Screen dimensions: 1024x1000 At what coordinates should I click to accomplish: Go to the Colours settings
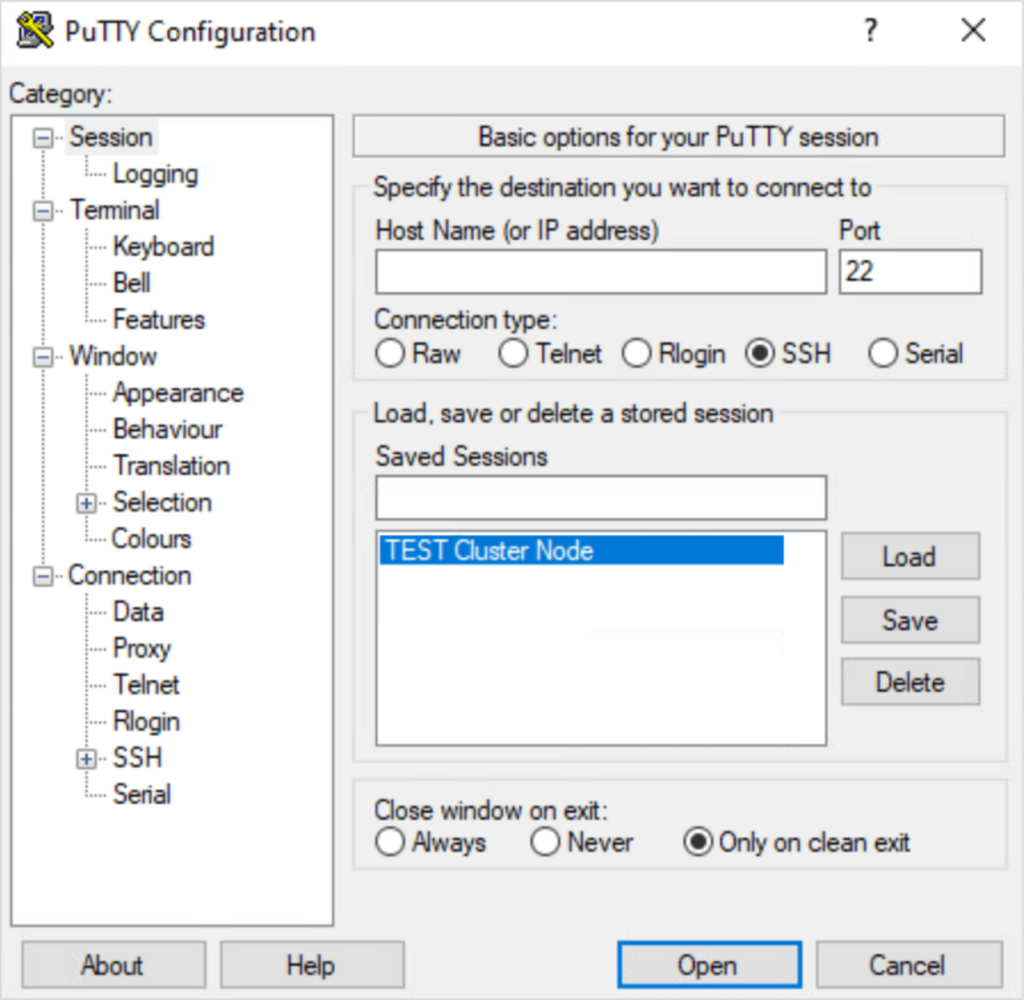pos(151,539)
